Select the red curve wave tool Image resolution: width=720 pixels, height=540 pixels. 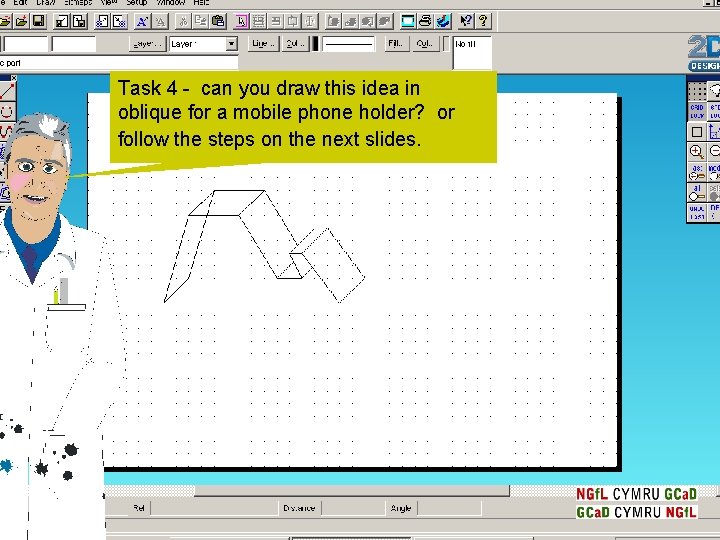pos(6,131)
